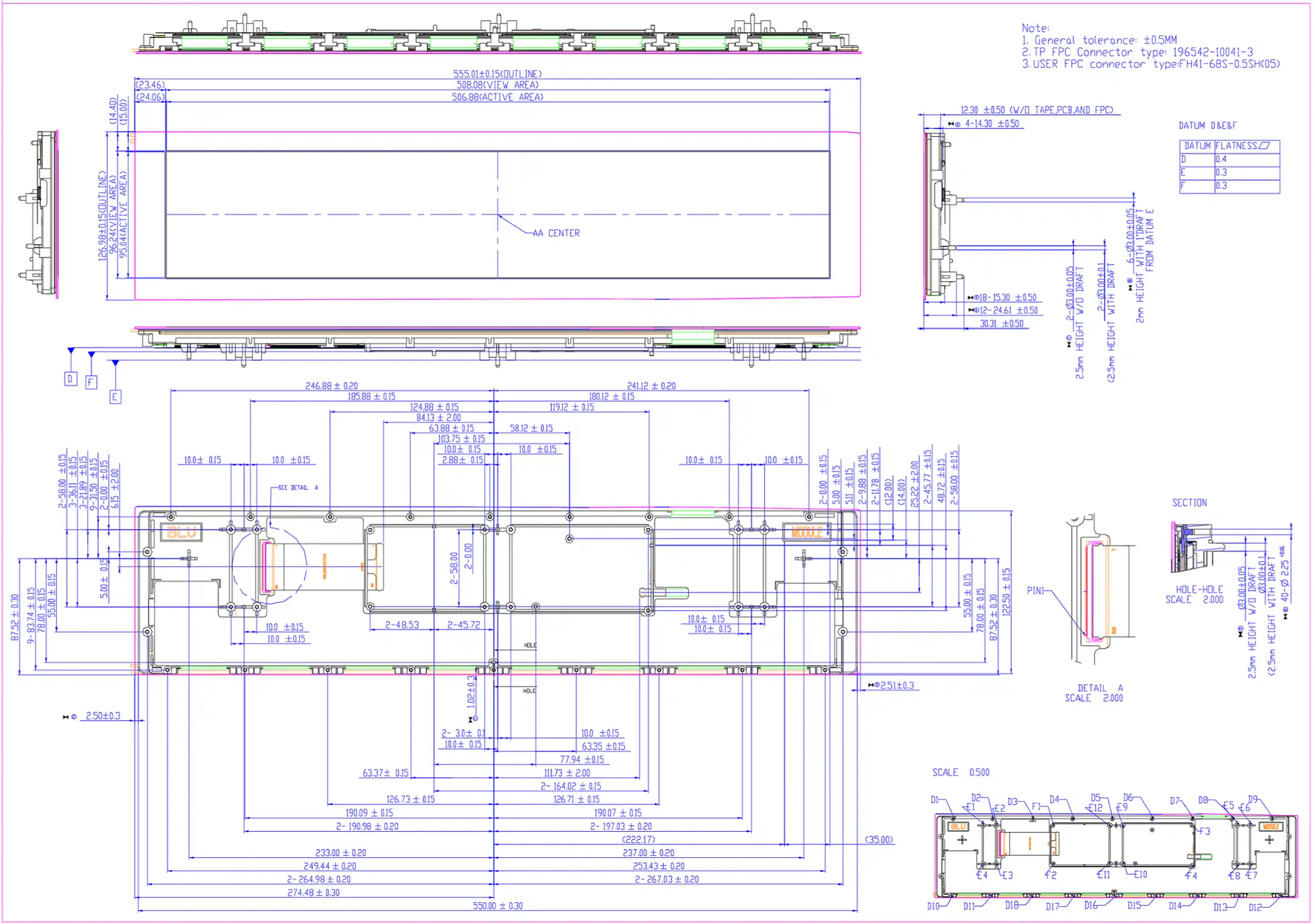The image size is (1315, 924).
Task: Select the 'DATUM D&E&F' table title
Action: [1208, 125]
